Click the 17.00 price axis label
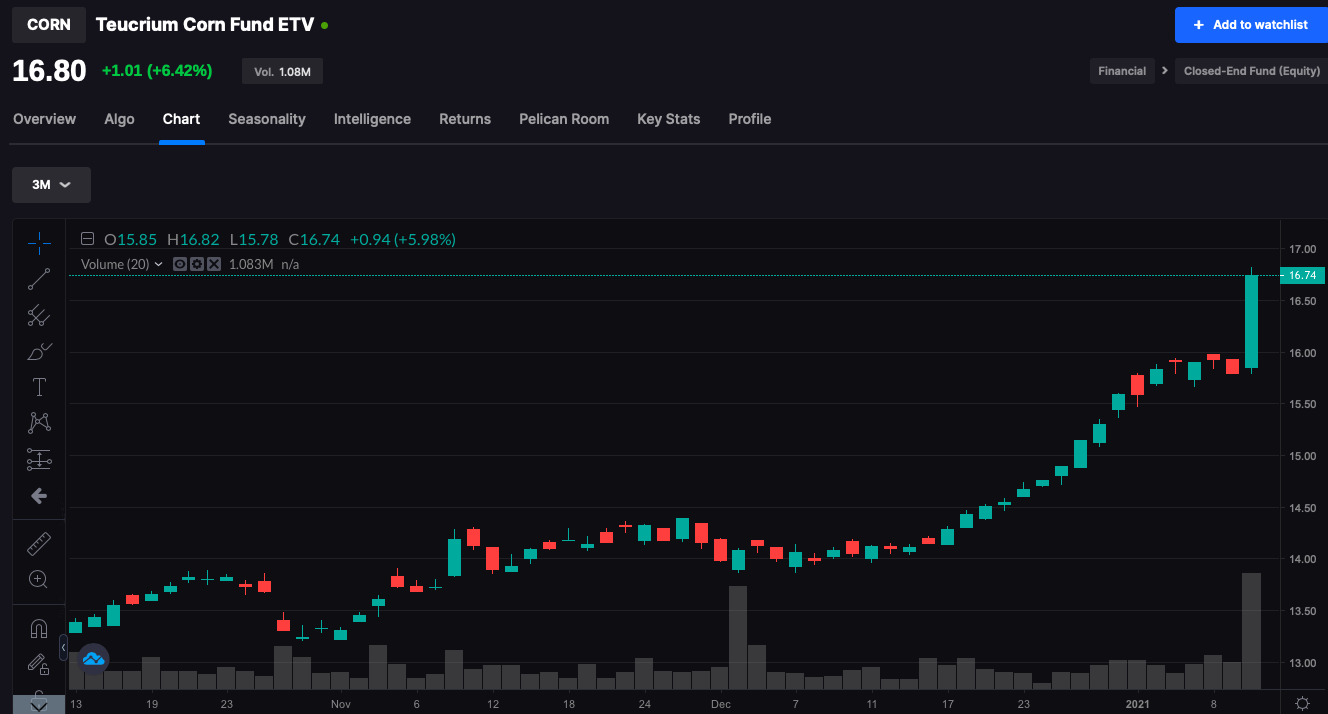 pyautogui.click(x=1302, y=249)
